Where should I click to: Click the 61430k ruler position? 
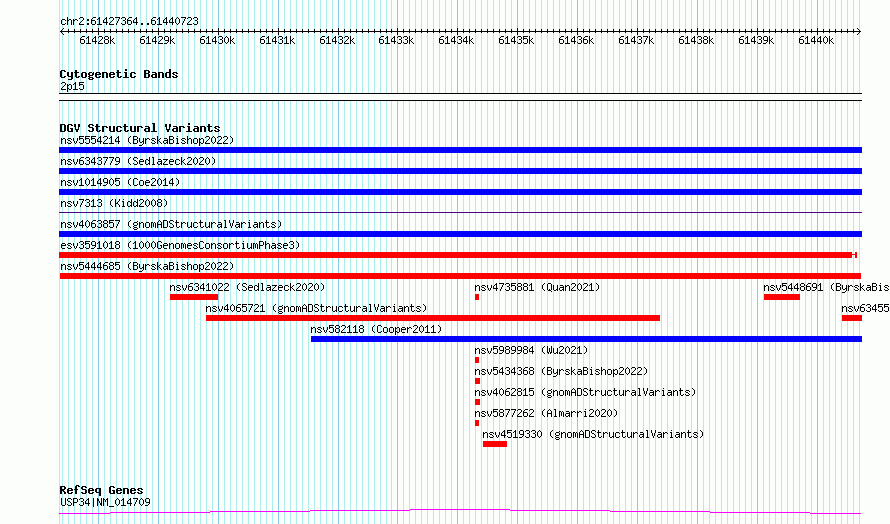(x=217, y=40)
